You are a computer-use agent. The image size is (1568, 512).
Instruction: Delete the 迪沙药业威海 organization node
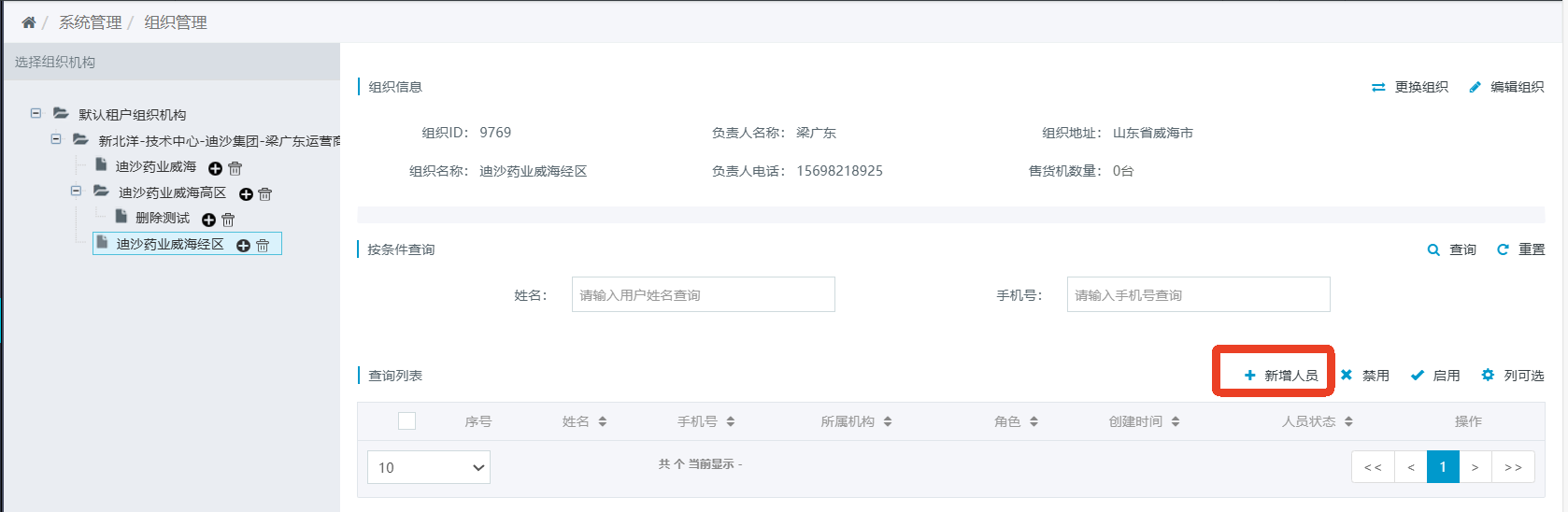coord(235,168)
